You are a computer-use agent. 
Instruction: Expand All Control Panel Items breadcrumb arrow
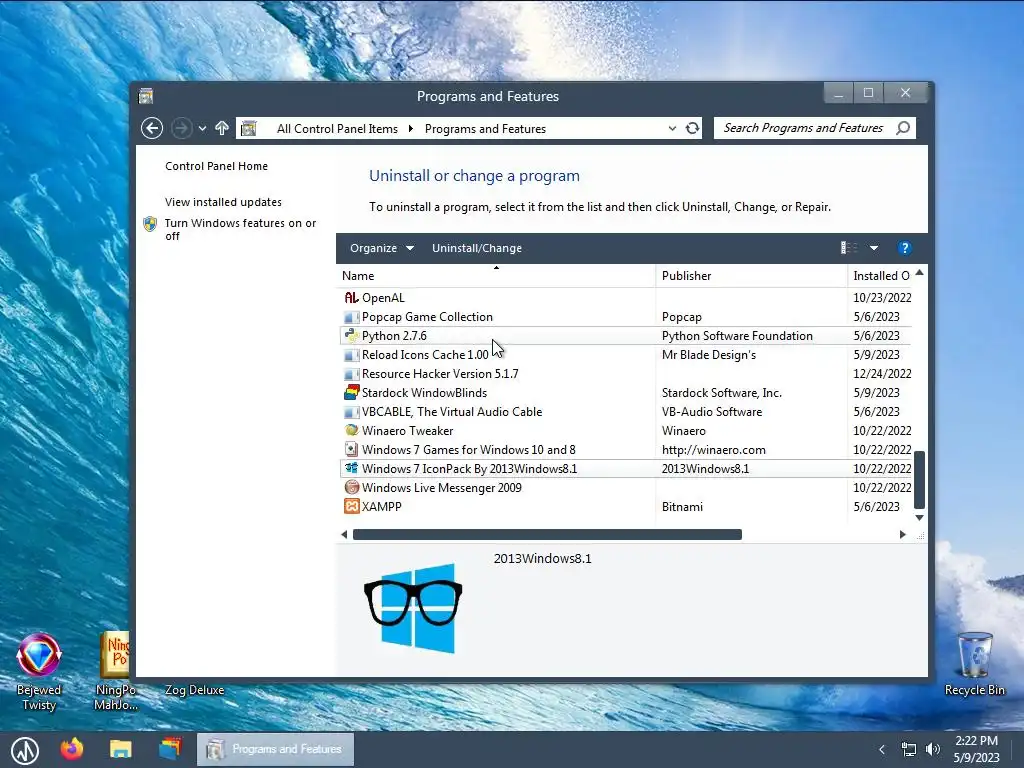[411, 129]
